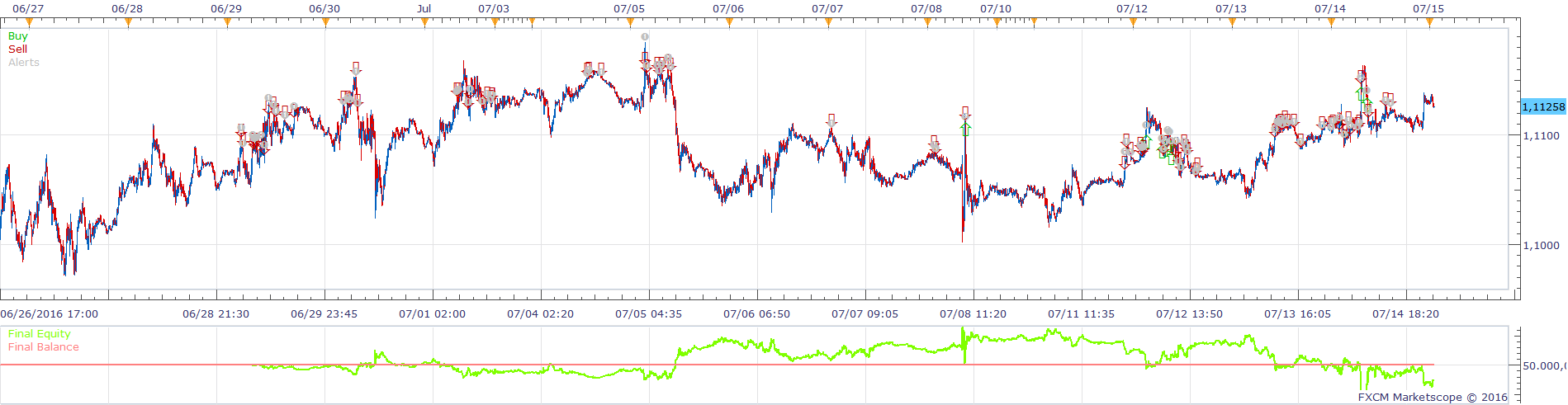1568x405 pixels.
Task: Click the 06/26/2016 17:00 time label
Action: [x=50, y=314]
